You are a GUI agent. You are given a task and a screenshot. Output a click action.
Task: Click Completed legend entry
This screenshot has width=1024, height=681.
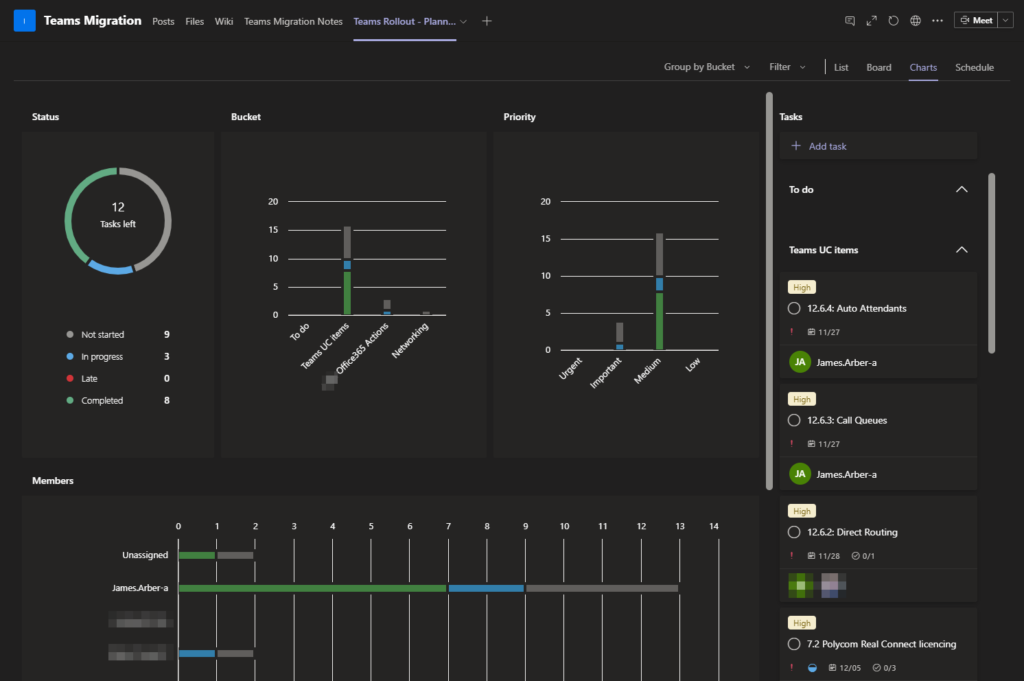(x=118, y=400)
